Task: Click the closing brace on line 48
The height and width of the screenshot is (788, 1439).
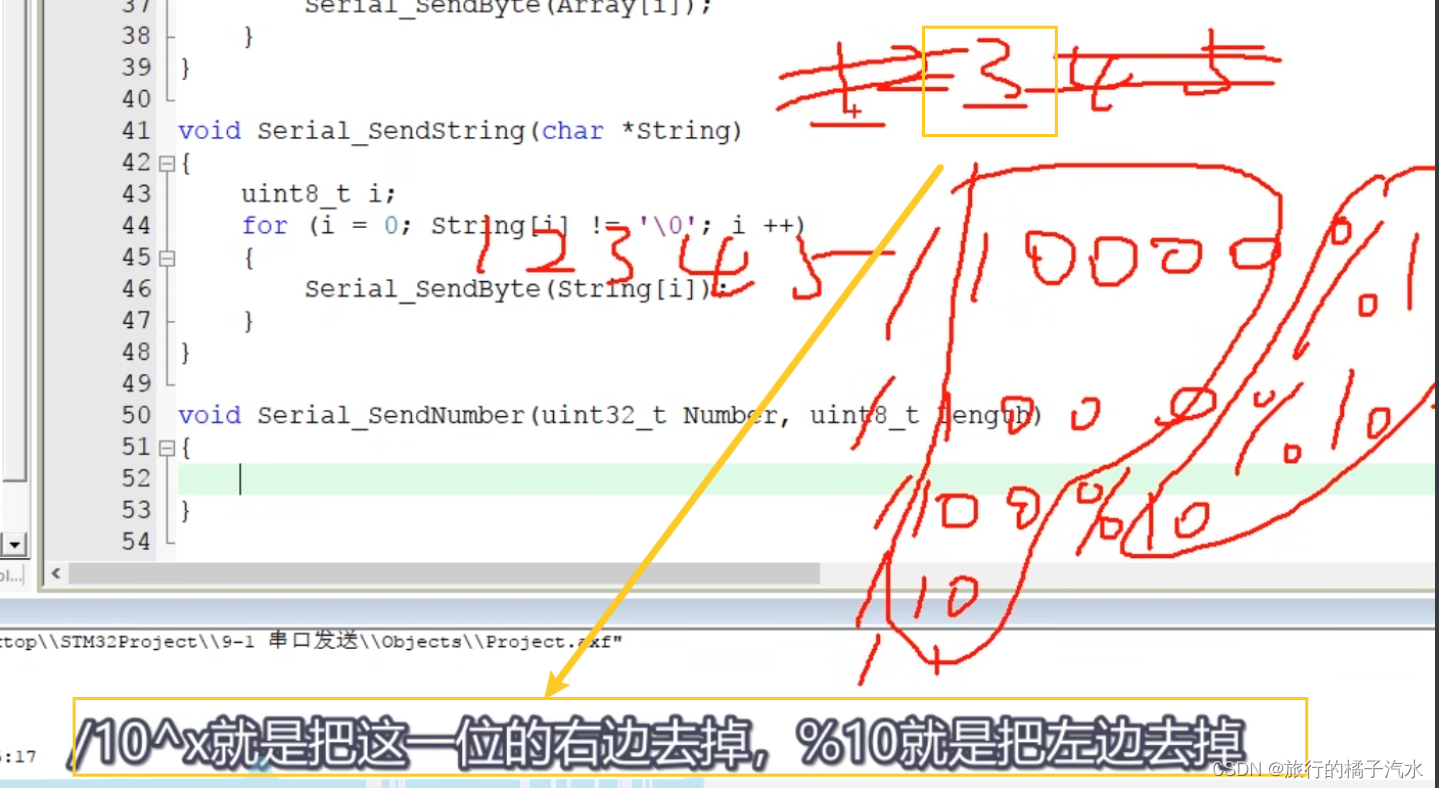Action: pyautogui.click(x=184, y=353)
